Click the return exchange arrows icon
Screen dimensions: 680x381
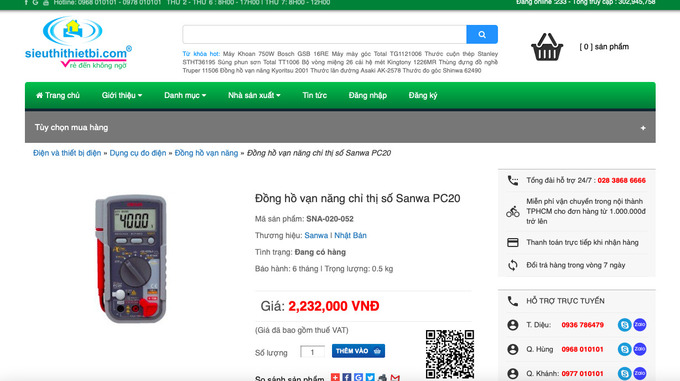tap(513, 265)
